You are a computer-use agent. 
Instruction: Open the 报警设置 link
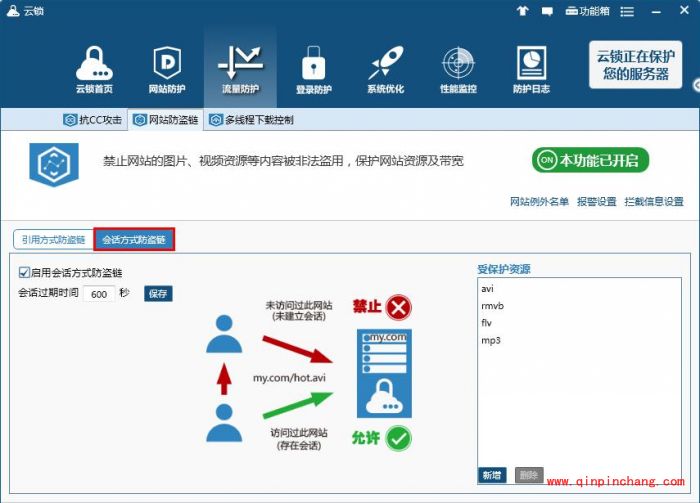pyautogui.click(x=596, y=202)
